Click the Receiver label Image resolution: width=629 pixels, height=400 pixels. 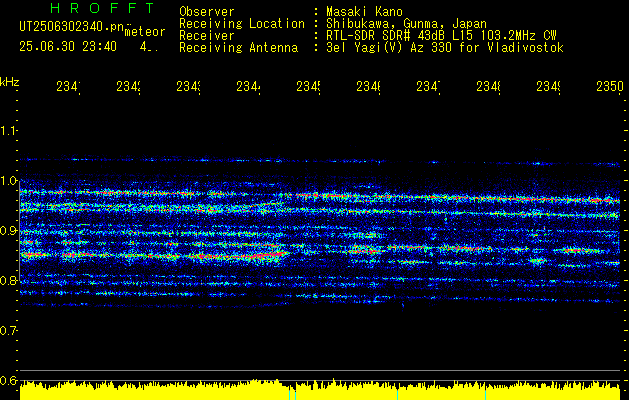(207, 36)
